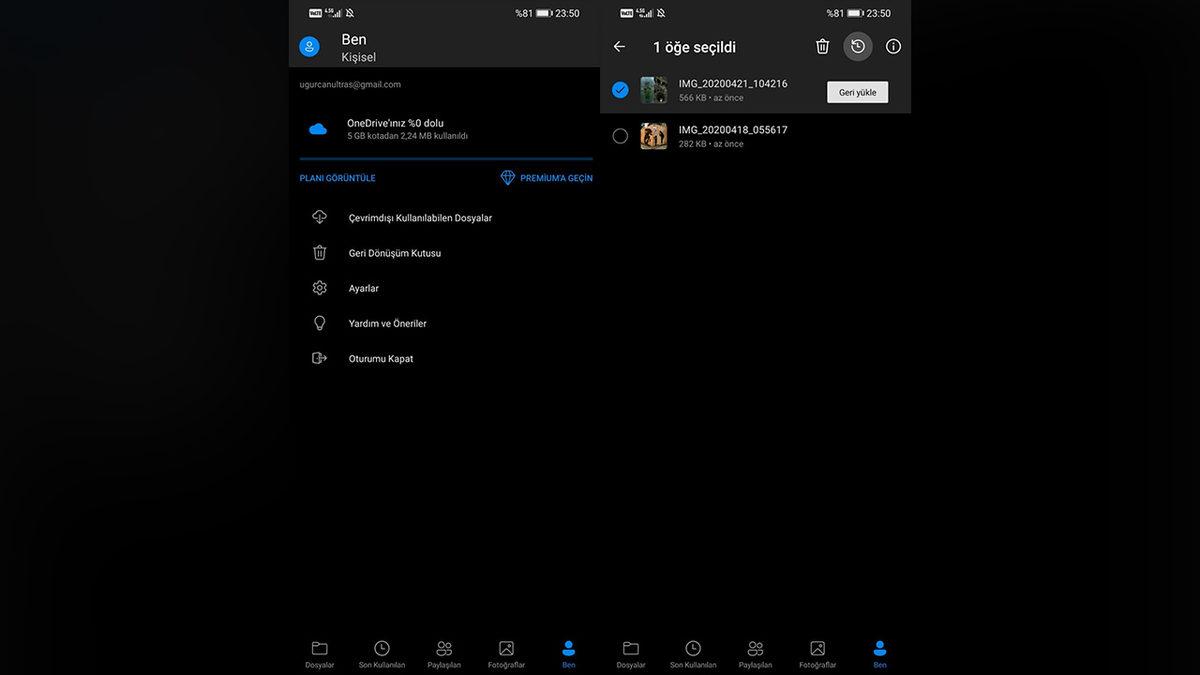The width and height of the screenshot is (1200, 675).
Task: Go back with the left arrow icon
Action: tap(619, 47)
